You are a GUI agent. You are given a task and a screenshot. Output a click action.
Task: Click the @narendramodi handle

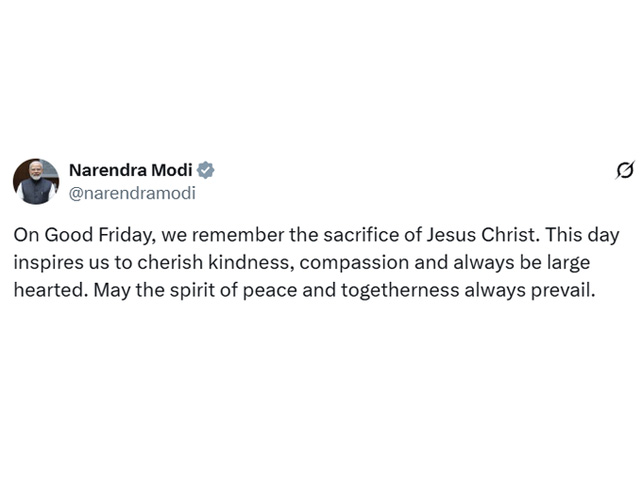(132, 193)
